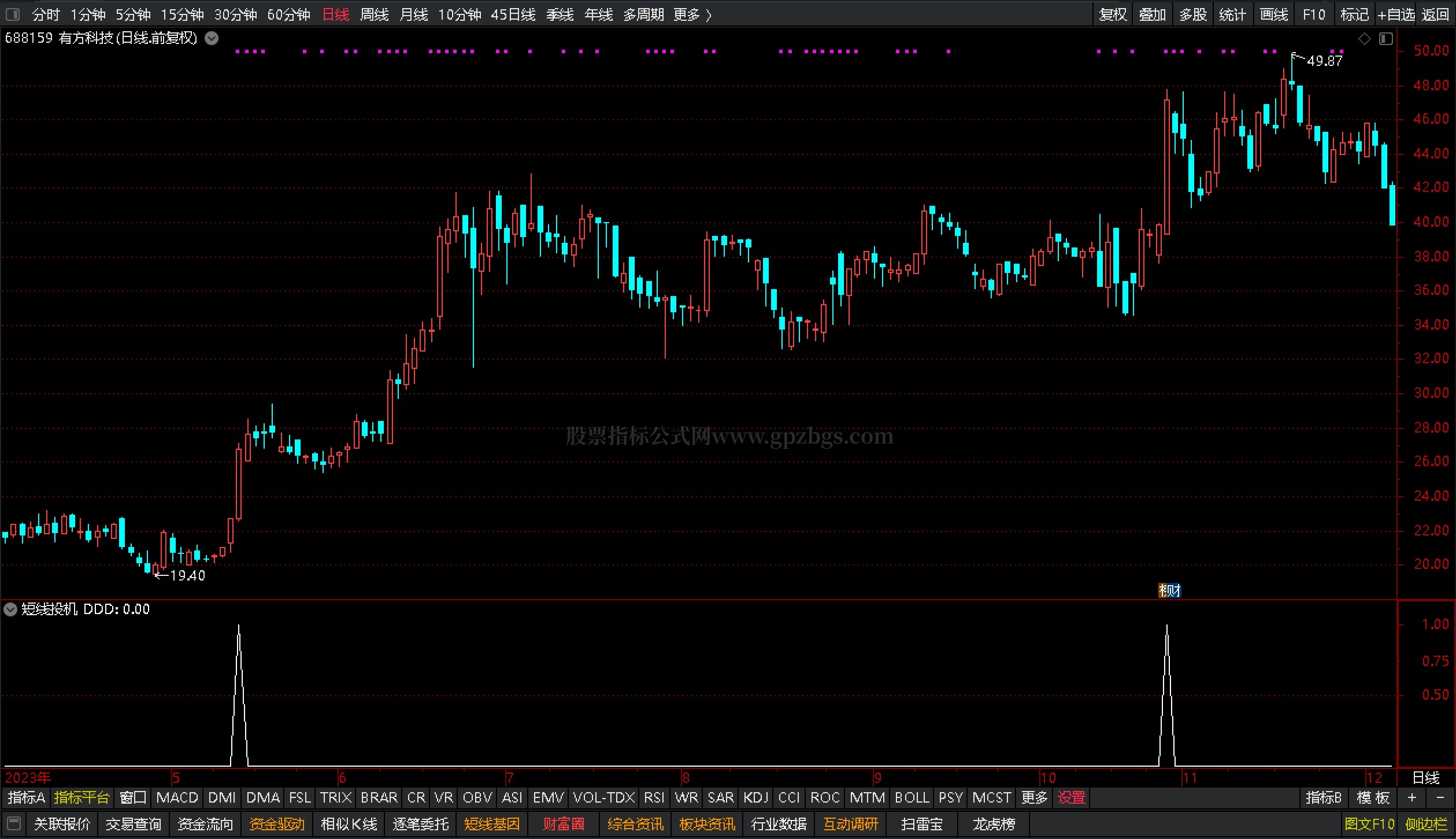Screen dimensions: 1456x839
Task: Expand 更多 timeframe periods at top
Action: click(x=692, y=14)
